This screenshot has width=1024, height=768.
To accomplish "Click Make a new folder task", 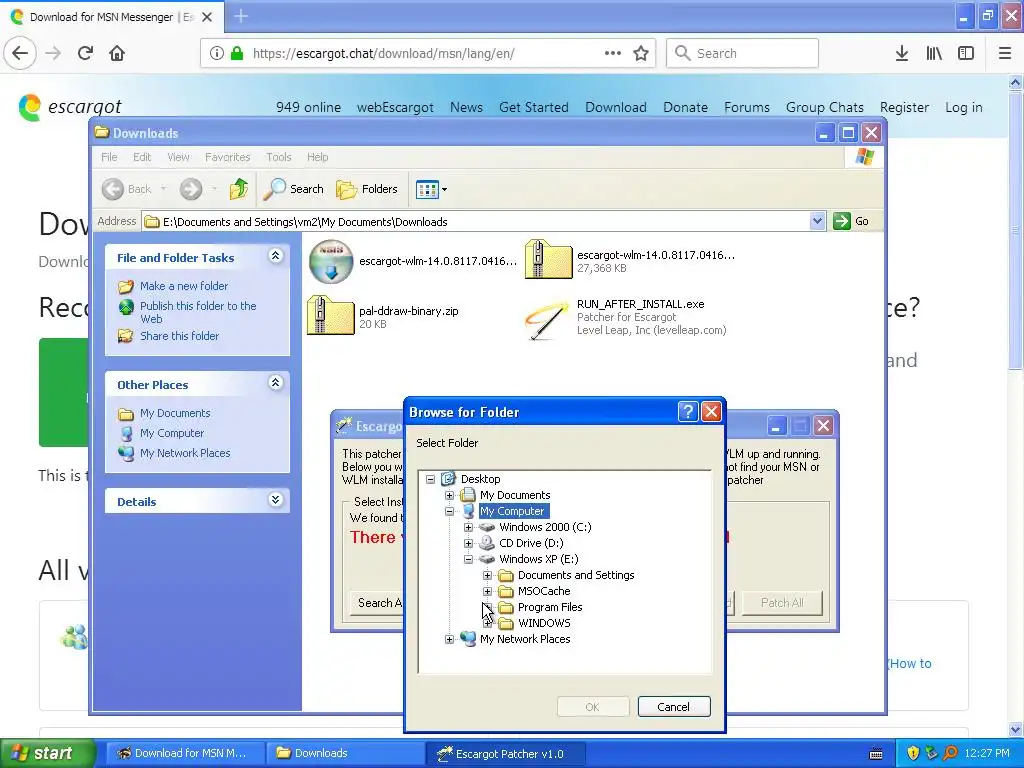I will 184,286.
